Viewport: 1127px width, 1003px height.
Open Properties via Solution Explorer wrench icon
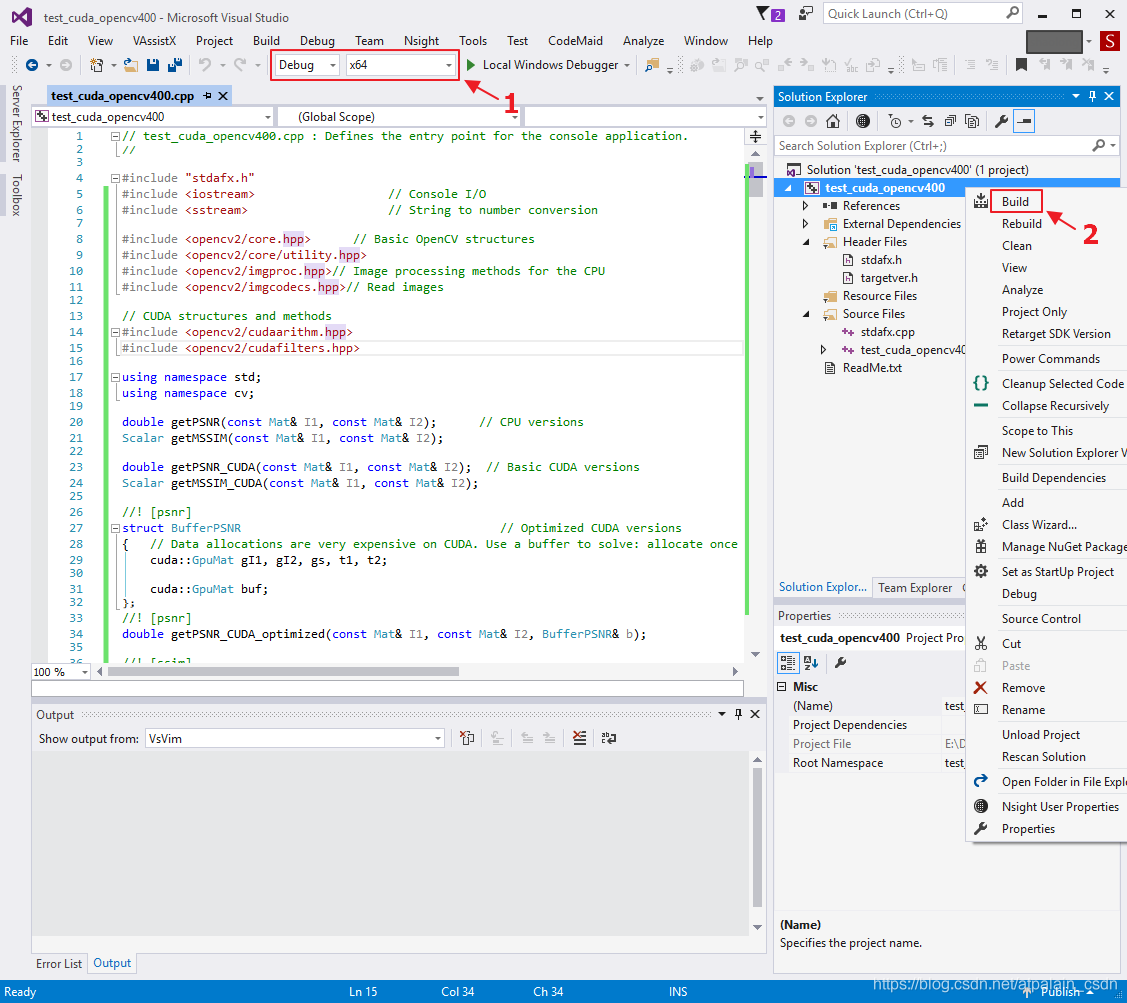(x=1001, y=122)
